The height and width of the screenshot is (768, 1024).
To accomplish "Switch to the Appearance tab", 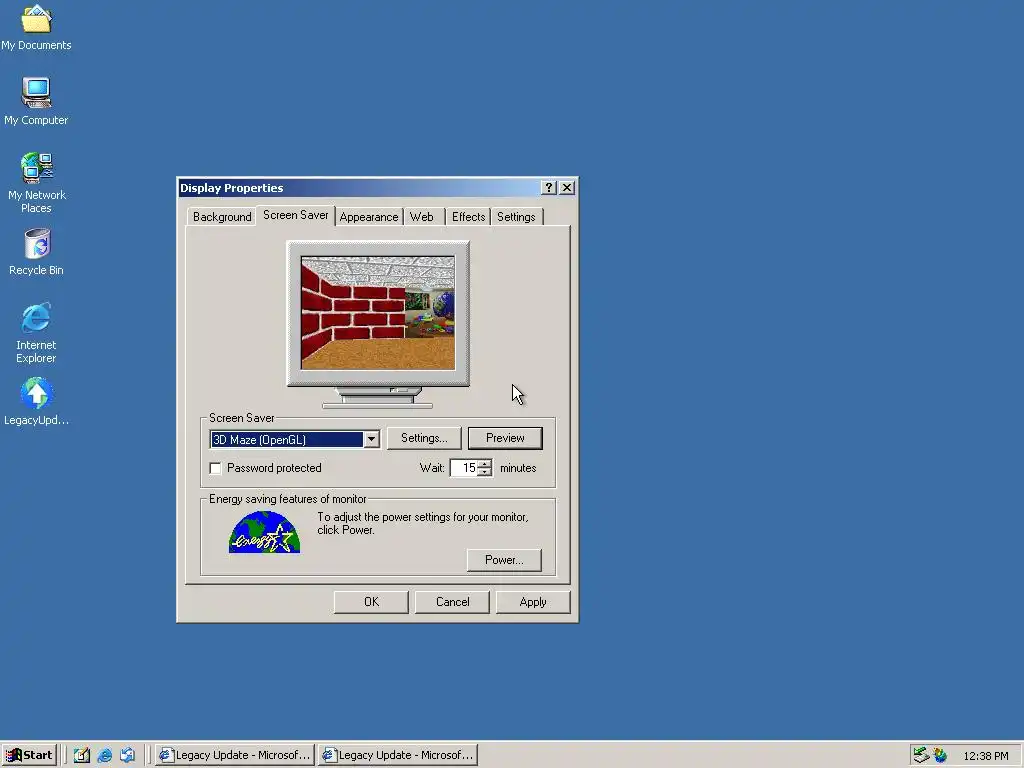I will pos(368,217).
